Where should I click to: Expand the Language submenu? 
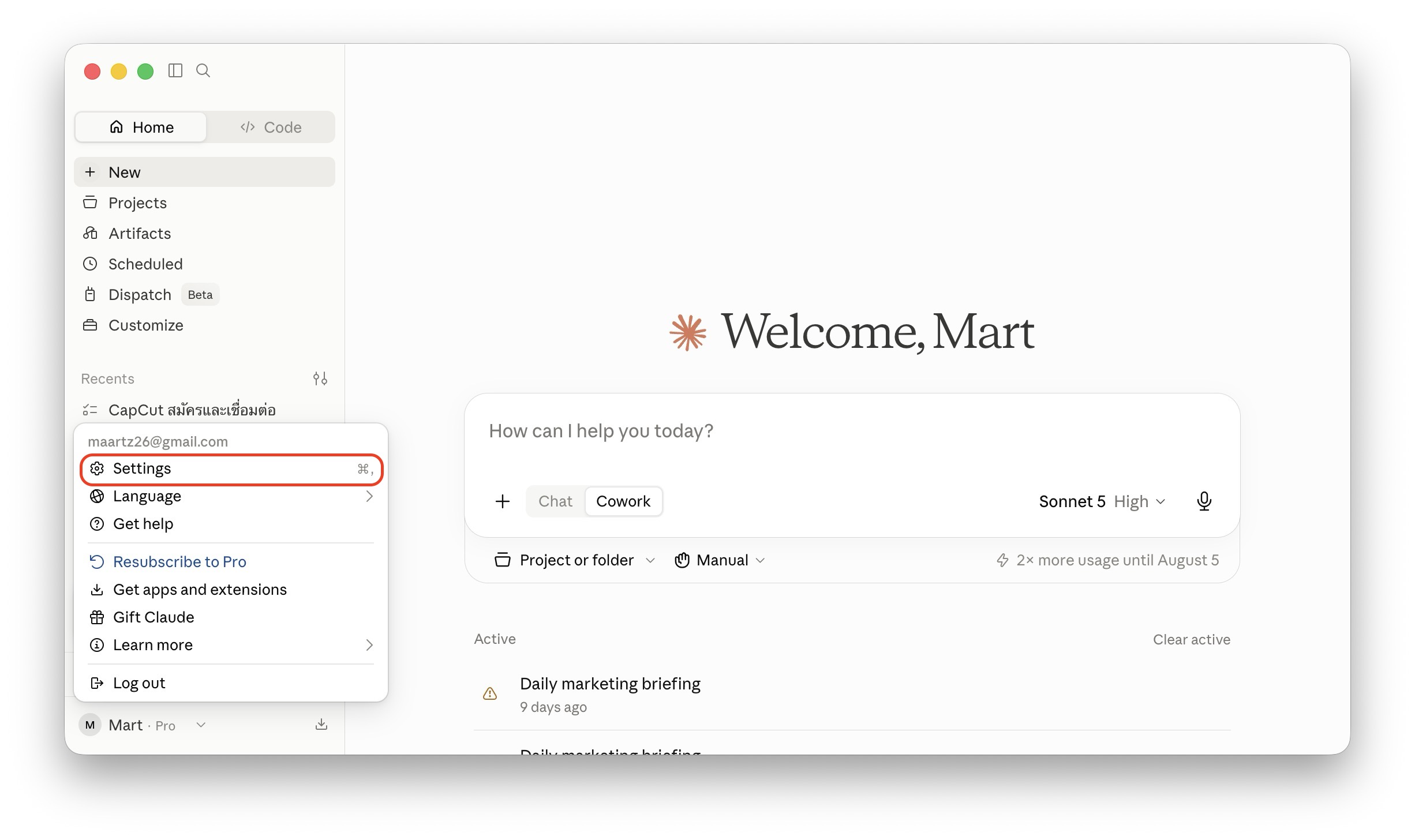231,496
